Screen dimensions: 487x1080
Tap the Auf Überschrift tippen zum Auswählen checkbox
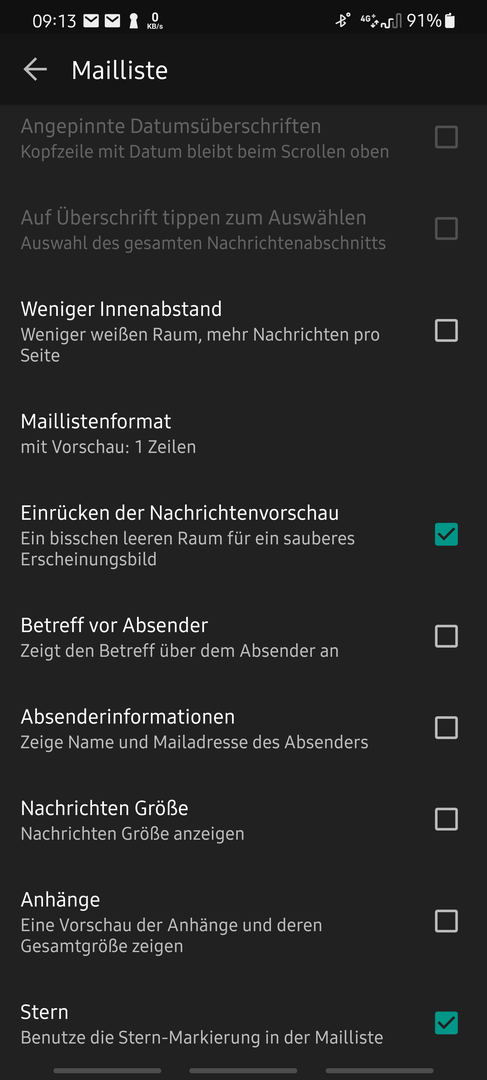(446, 229)
